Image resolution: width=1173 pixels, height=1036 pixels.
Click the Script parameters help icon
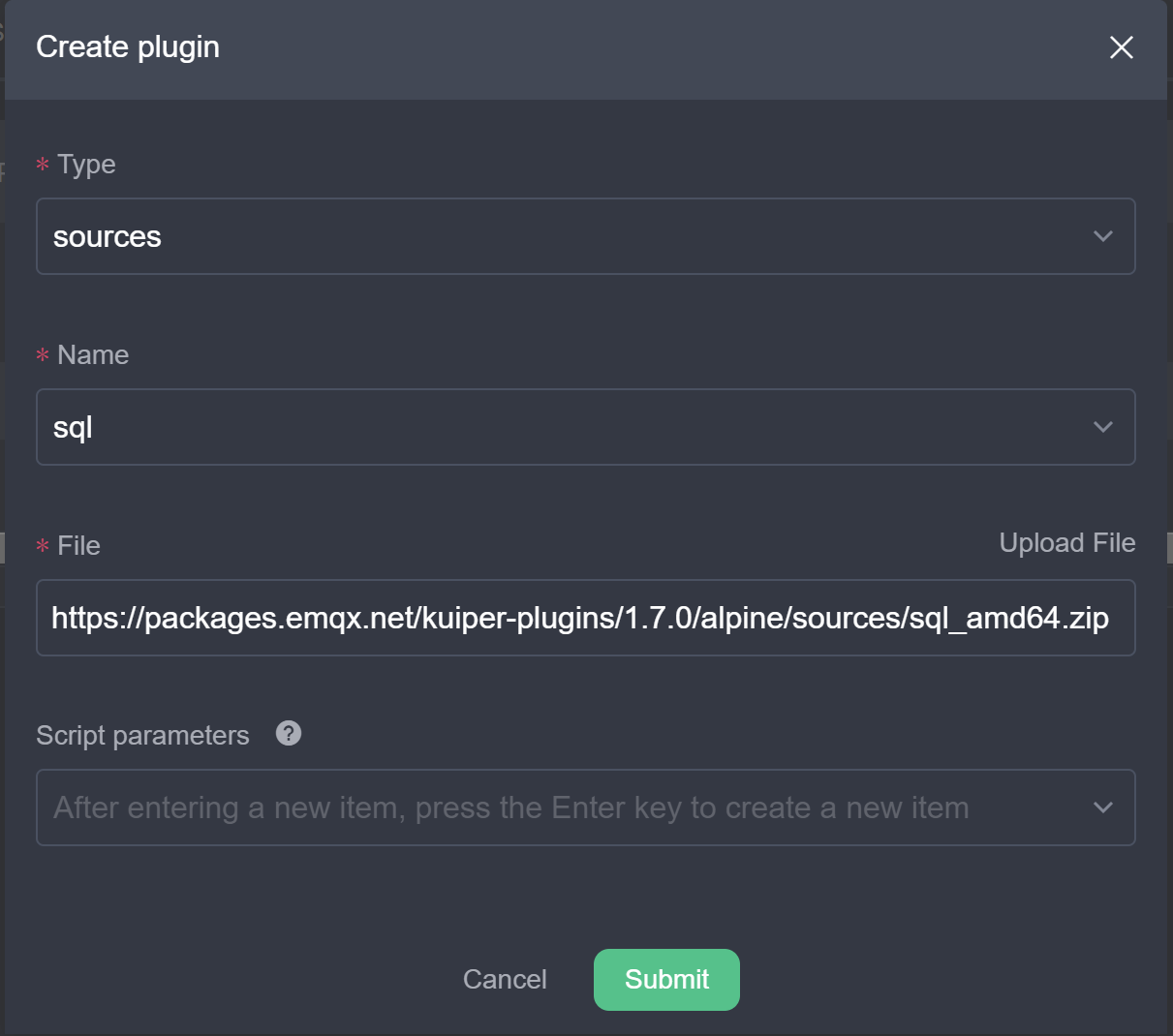point(289,734)
